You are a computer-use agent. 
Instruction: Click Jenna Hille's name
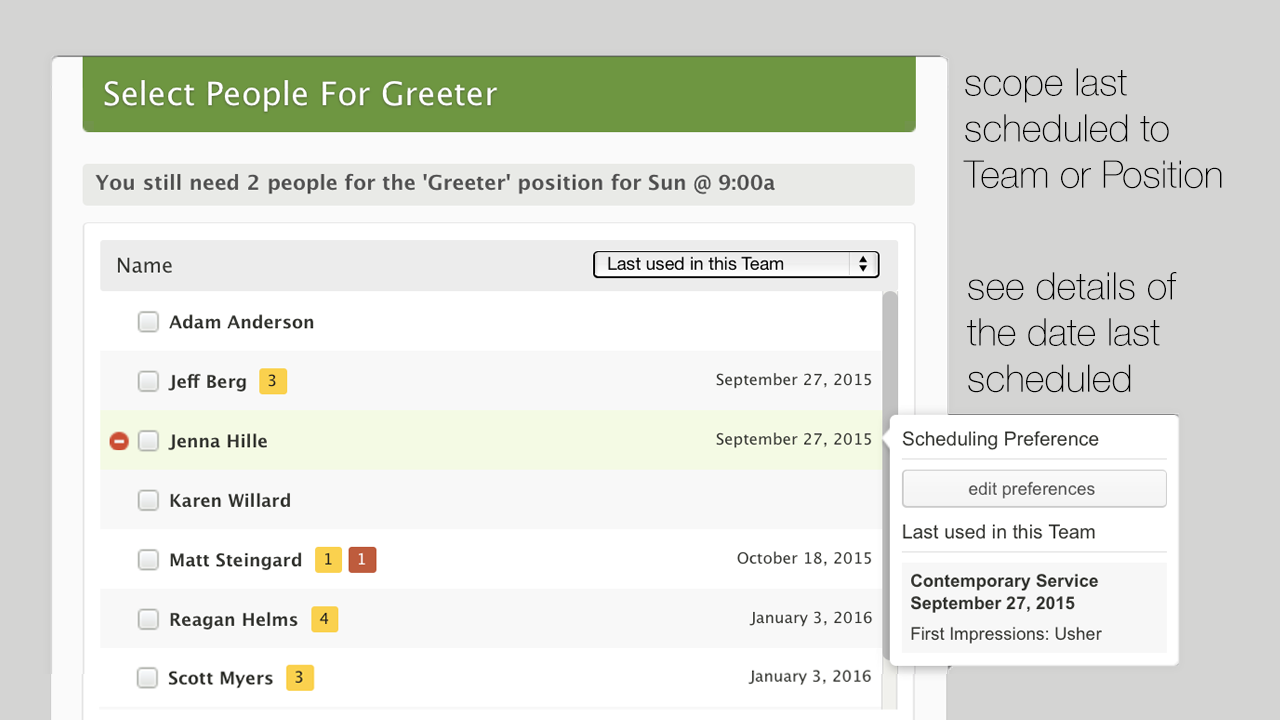[x=218, y=440]
